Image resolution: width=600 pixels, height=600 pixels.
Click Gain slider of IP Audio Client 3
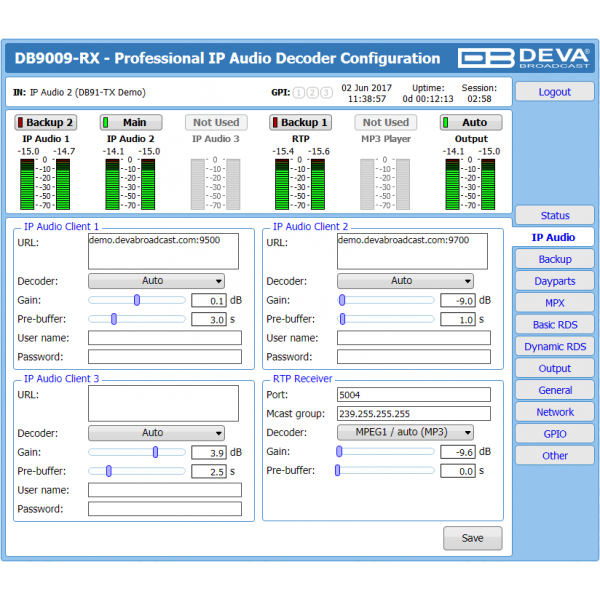[x=137, y=452]
